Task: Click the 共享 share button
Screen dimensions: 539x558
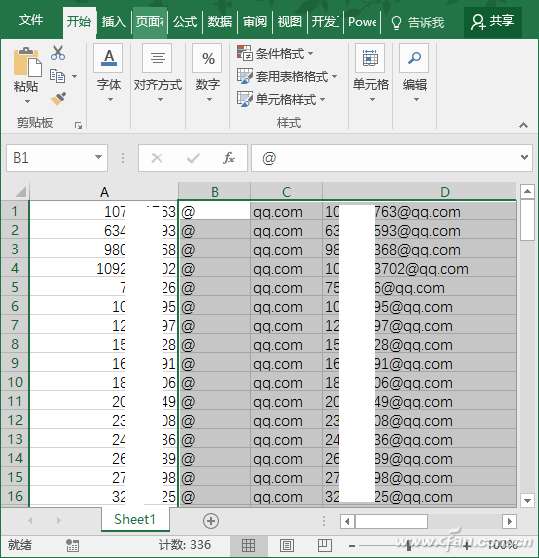Action: [493, 21]
